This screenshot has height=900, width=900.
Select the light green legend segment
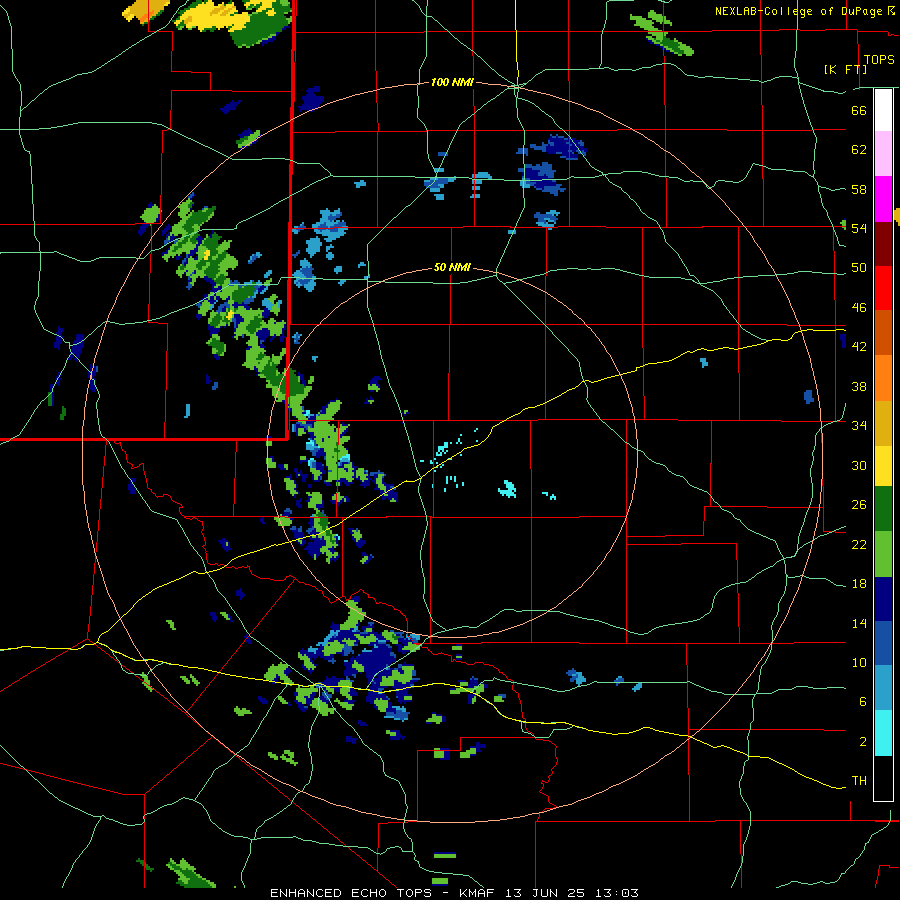tap(883, 554)
